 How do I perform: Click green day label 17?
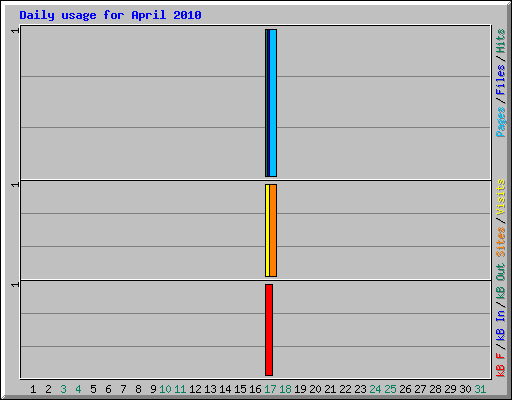270,389
